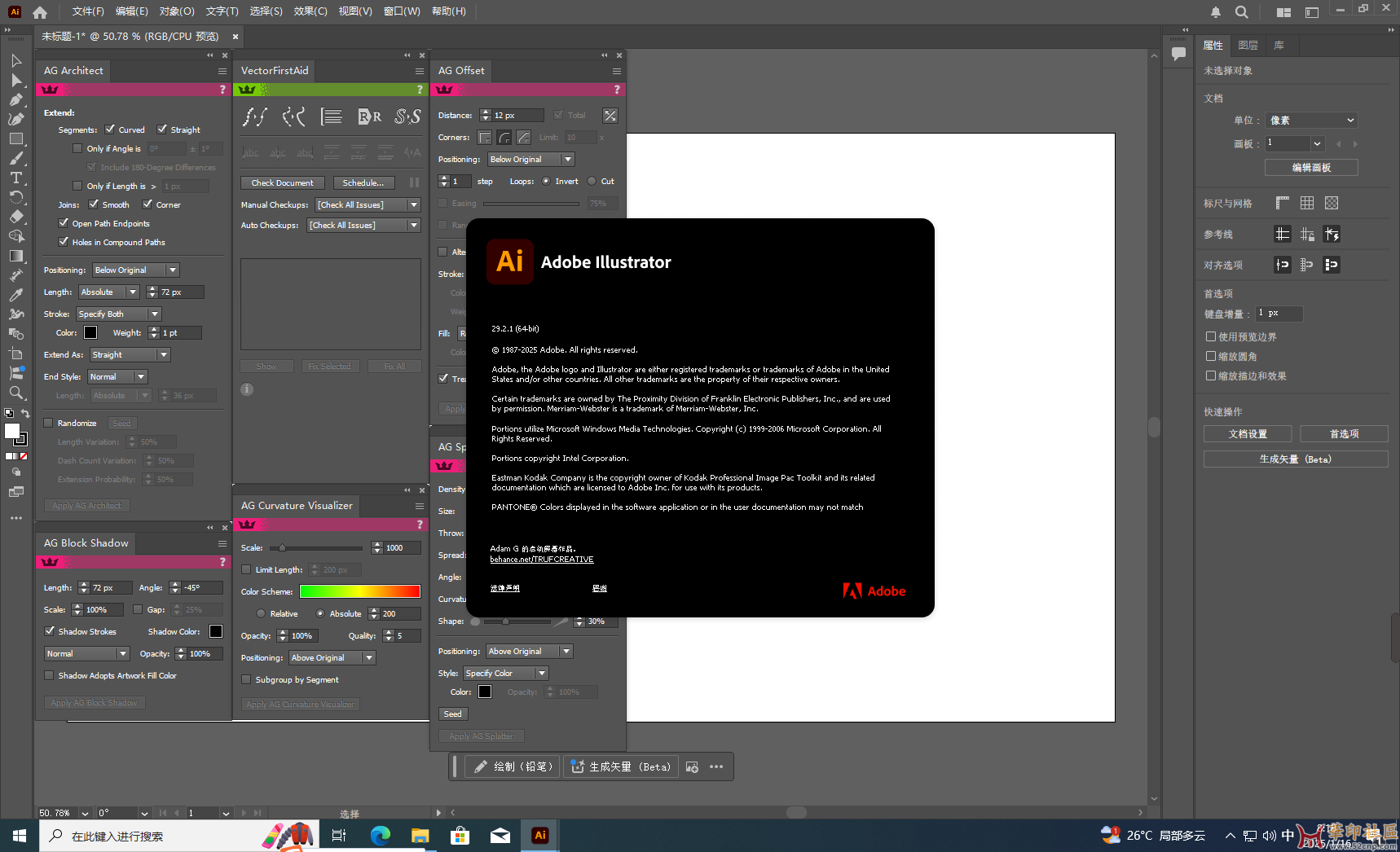Open AG Block Shadow panel menu
This screenshot has width=1400, height=852.
(222, 543)
